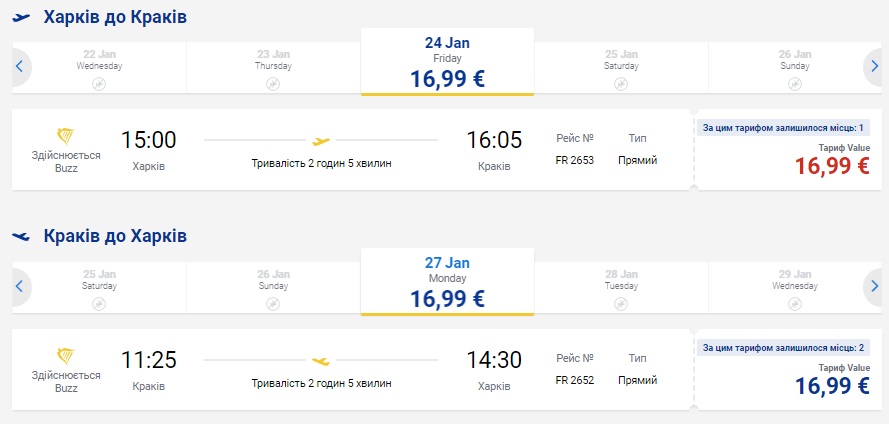Click the outbound plane icon beside Харків до Краків
Image resolution: width=889 pixels, height=424 pixels.
click(x=22, y=18)
